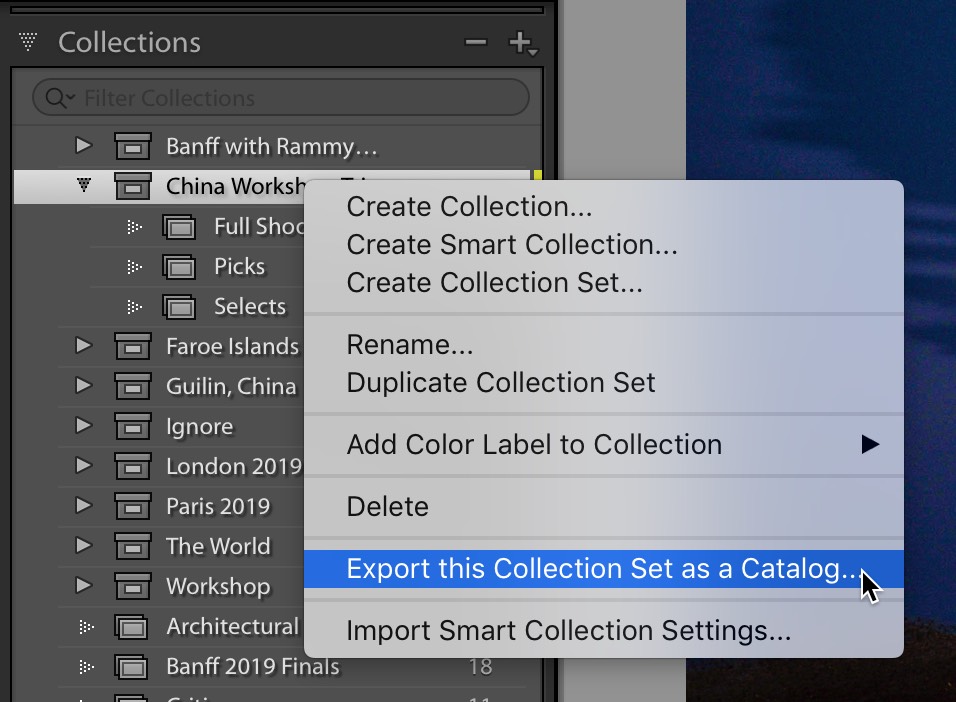Screen dimensions: 956x702
Task: Click Export this Collection Set as a Catalog
Action: click(x=604, y=568)
